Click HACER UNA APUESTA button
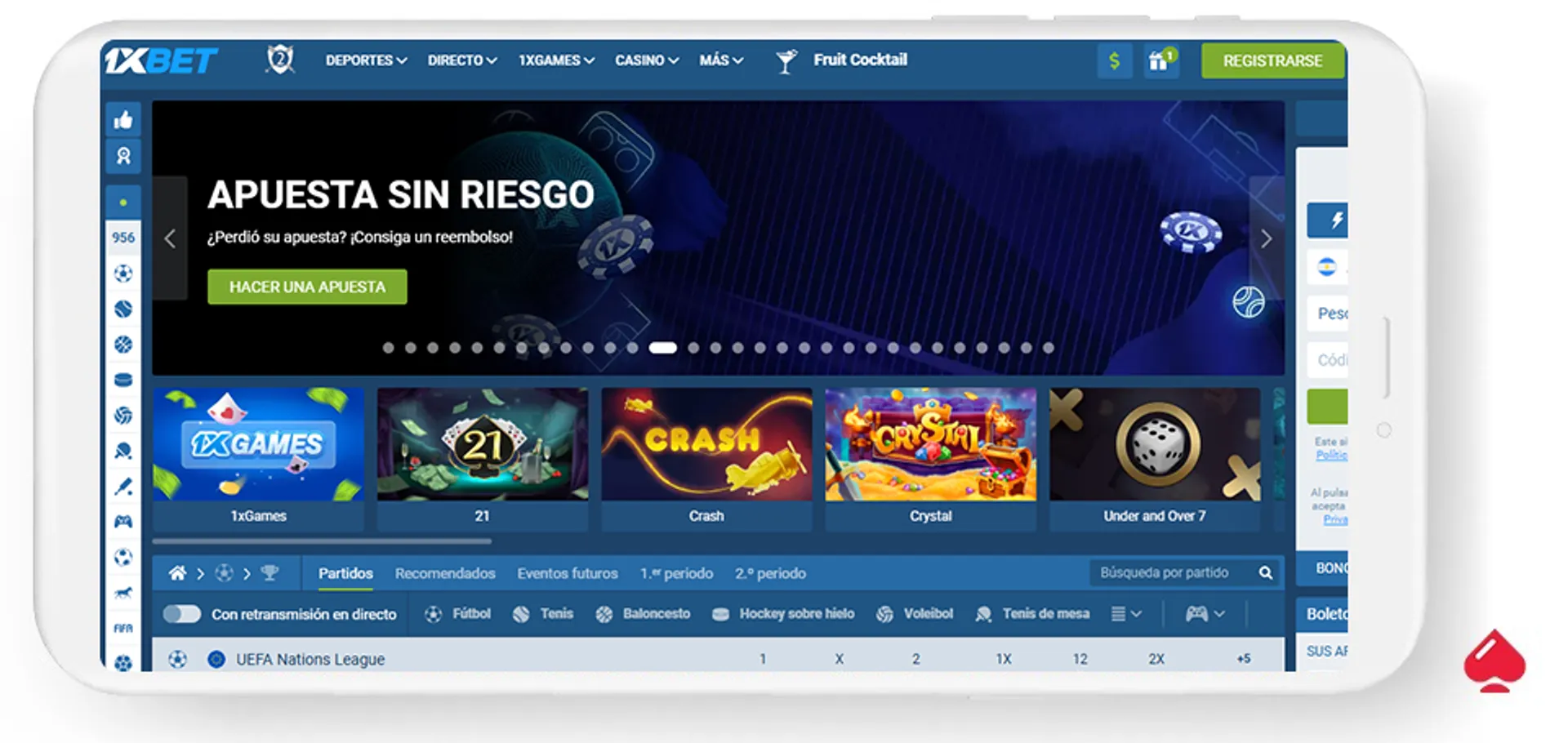The width and height of the screenshot is (1568, 743). tap(307, 287)
